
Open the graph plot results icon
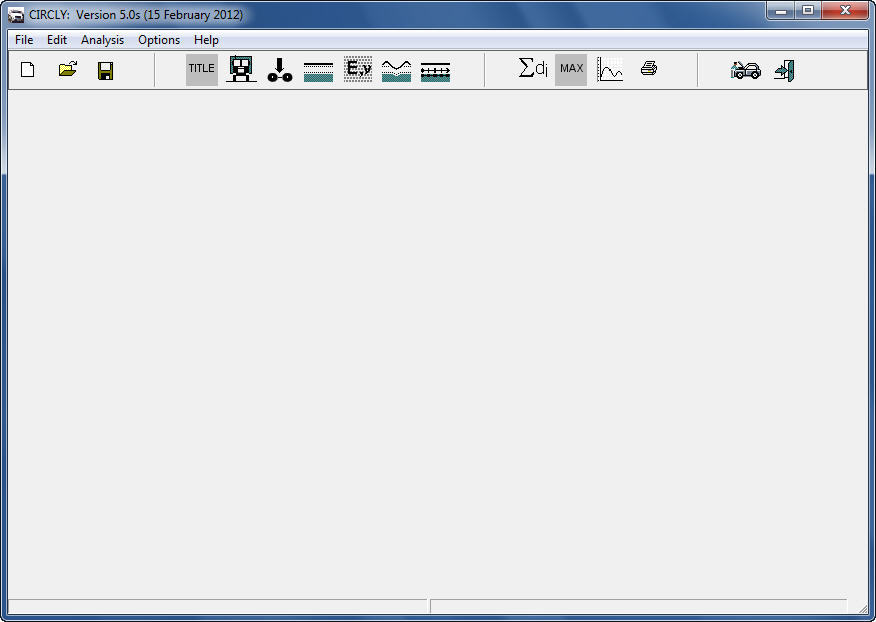coord(610,69)
